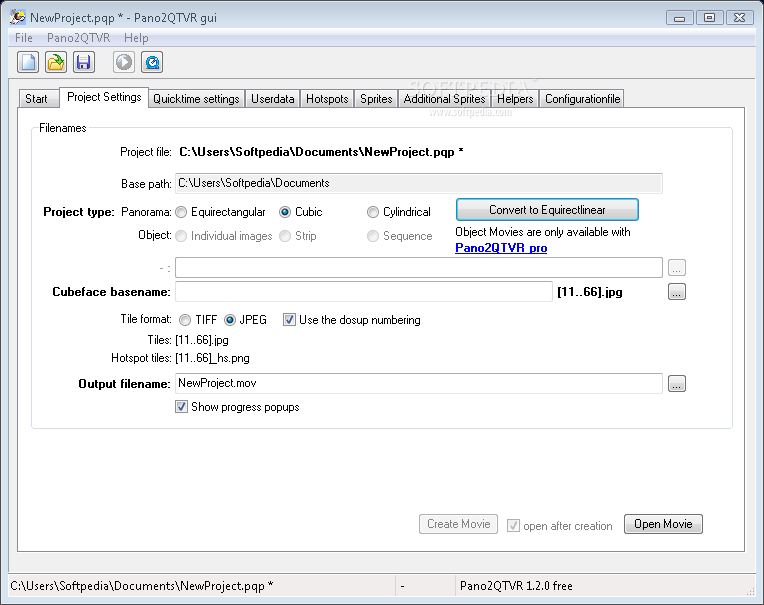The image size is (764, 605).
Task: Select the Additional Sprites tab
Action: (x=444, y=99)
